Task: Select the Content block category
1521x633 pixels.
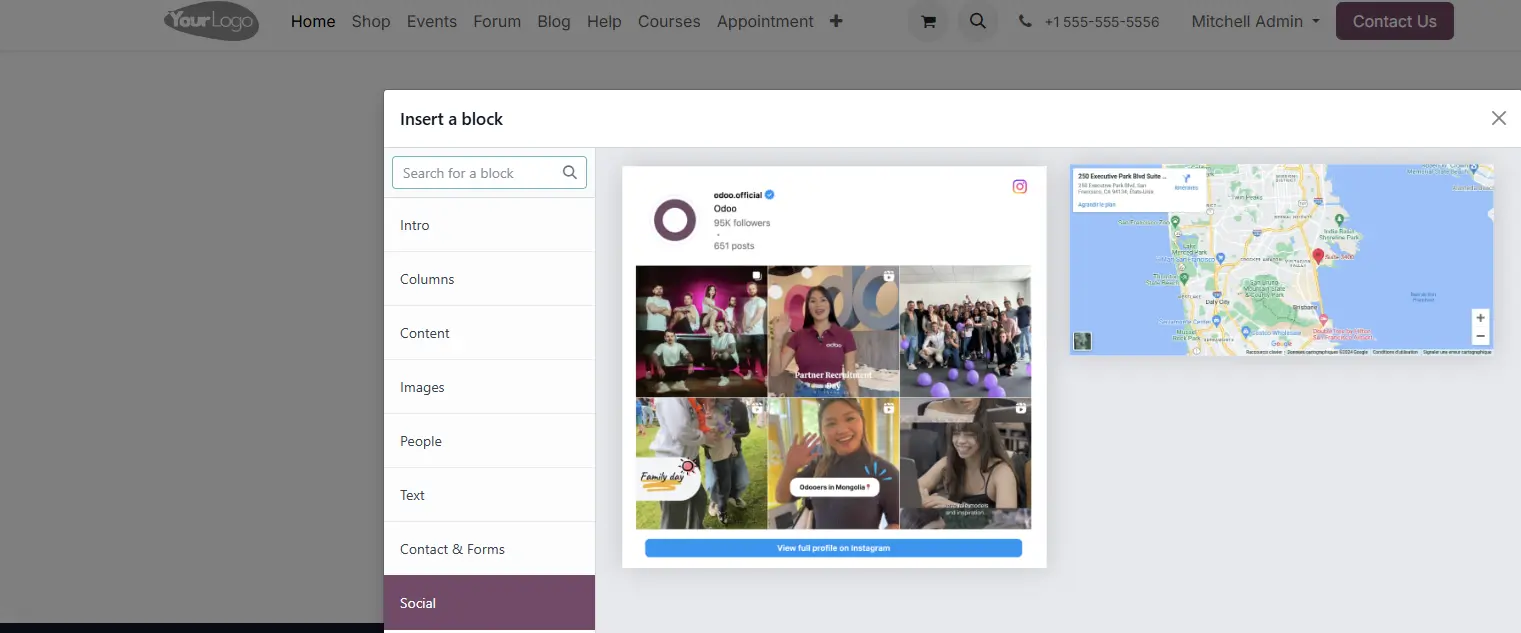Action: (490, 333)
